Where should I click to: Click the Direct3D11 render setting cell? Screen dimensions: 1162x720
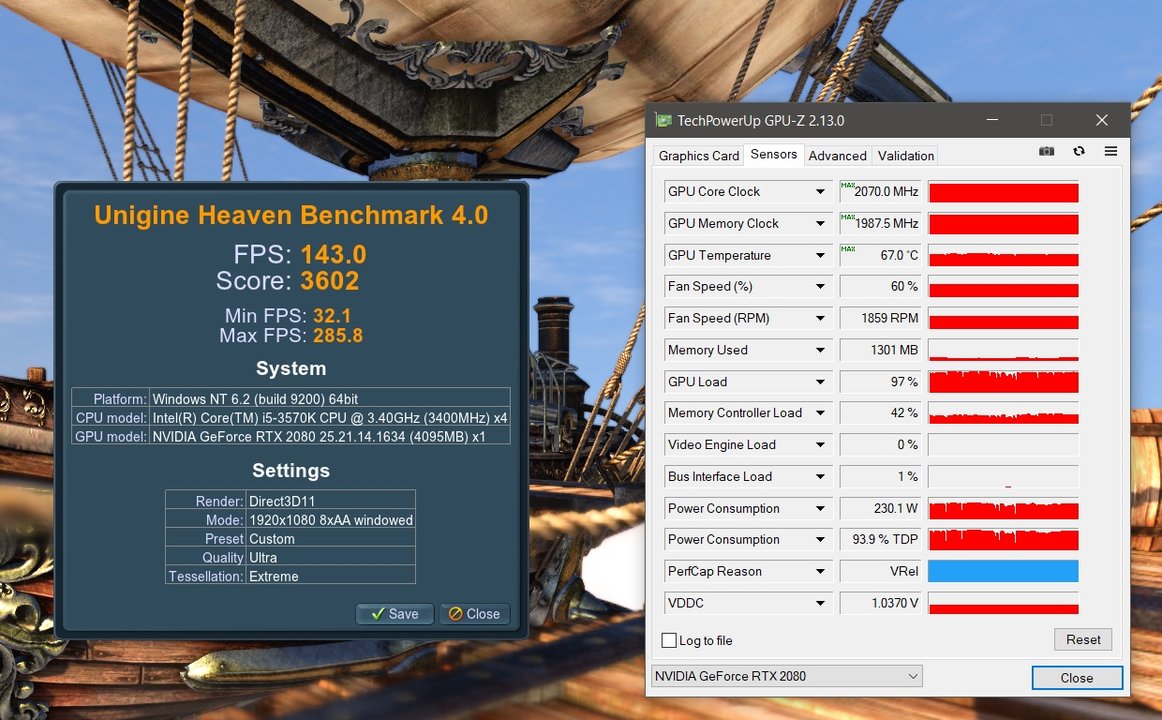tap(330, 501)
